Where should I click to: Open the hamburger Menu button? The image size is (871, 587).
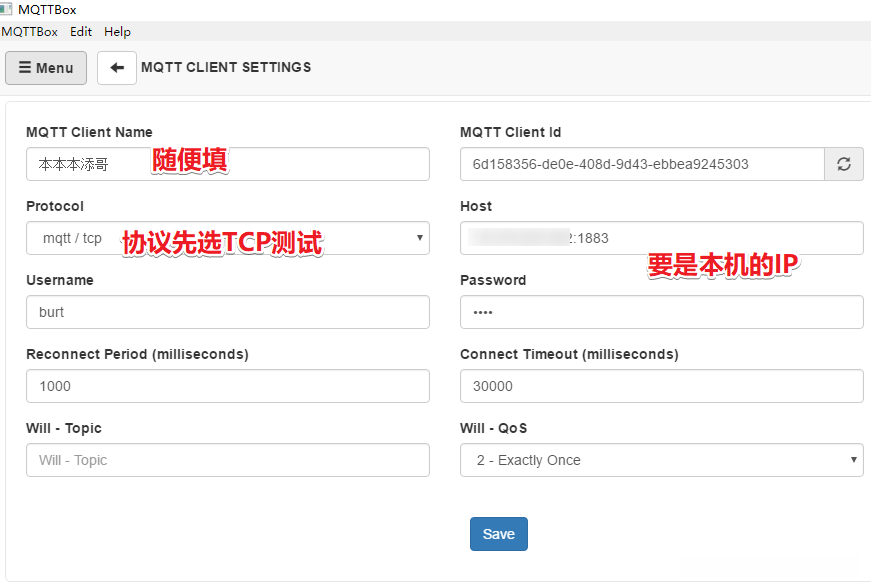click(46, 68)
